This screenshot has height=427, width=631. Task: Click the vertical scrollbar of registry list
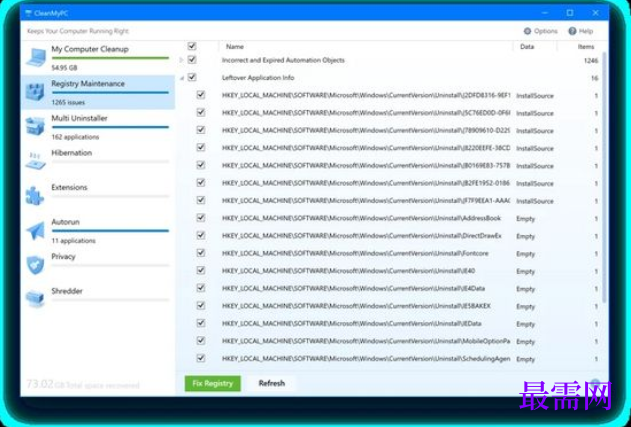604,177
